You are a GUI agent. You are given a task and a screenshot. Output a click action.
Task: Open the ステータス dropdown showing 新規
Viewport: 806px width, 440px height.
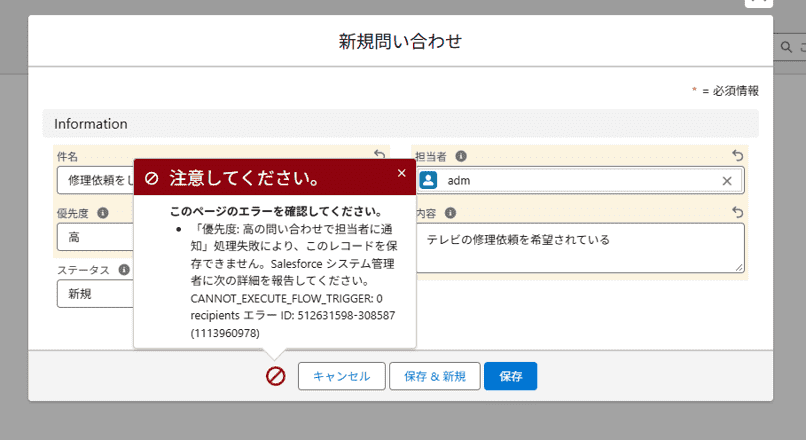(x=96, y=294)
